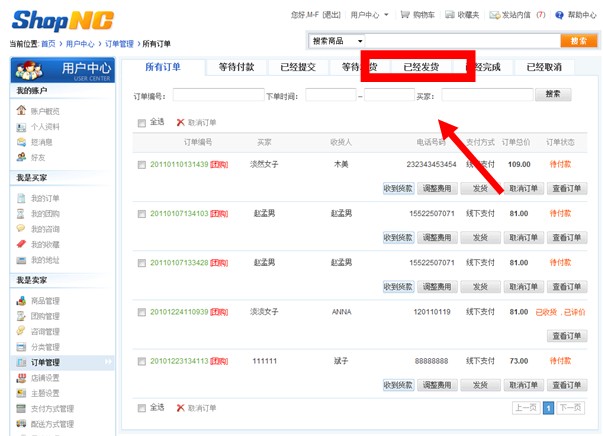Go to page 1 in pagination
This screenshot has width=603, height=436.
pos(548,408)
